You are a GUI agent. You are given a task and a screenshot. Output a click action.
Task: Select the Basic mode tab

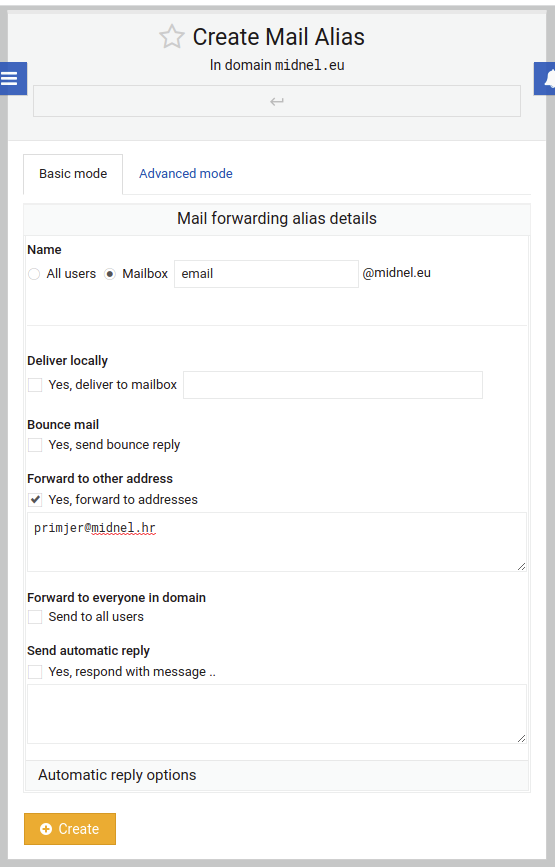[x=73, y=174]
